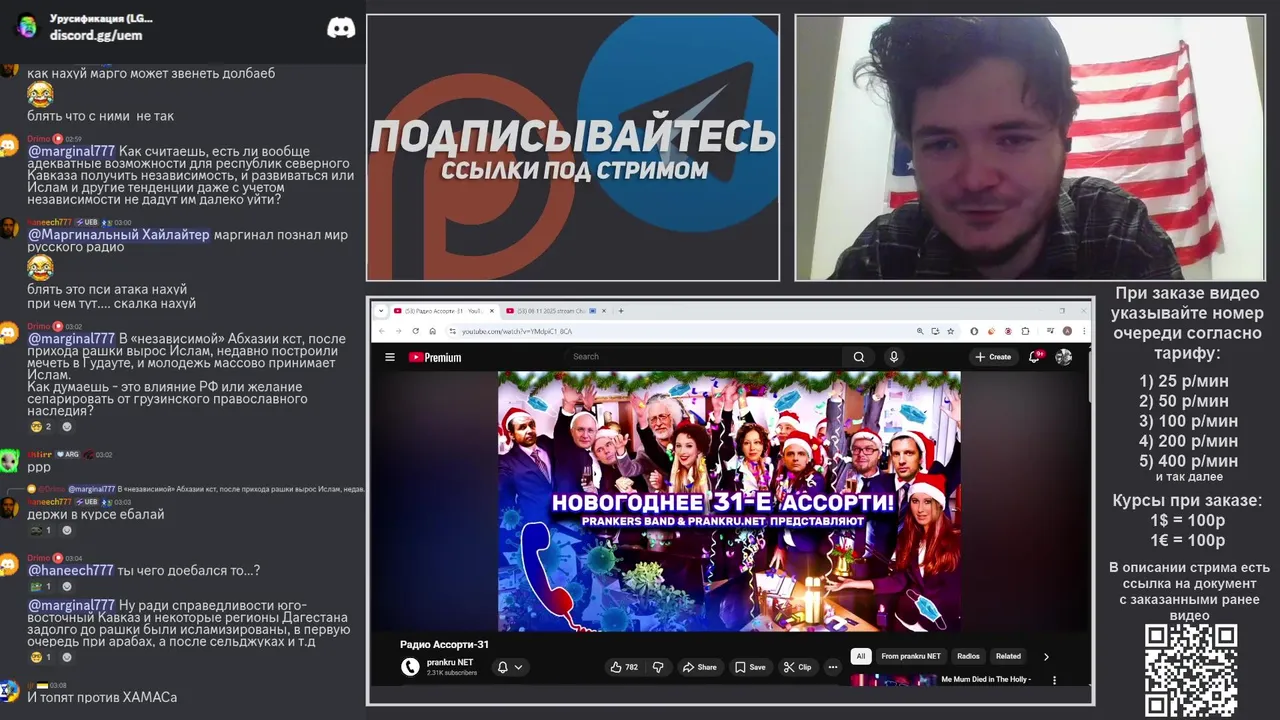Click the Share button
Image resolution: width=1280 pixels, height=720 pixels.
699,667
